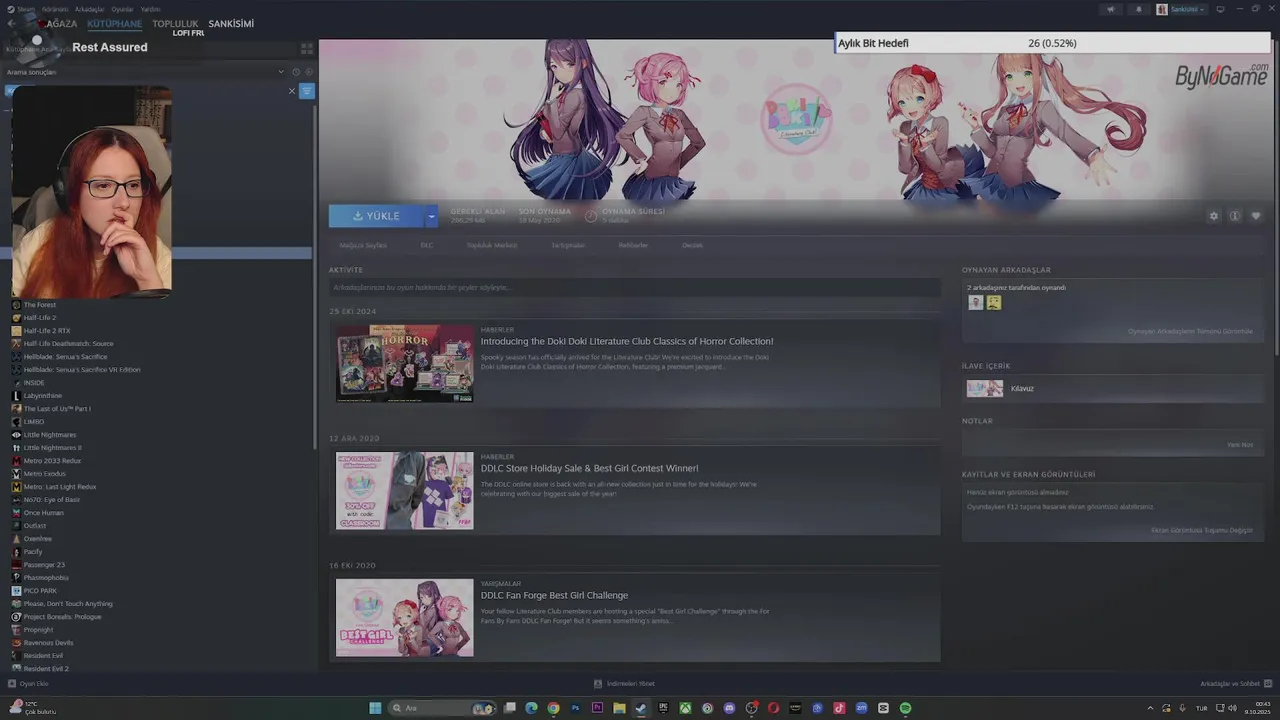Open 'Introducing the Doki Doki Literature Club' news
This screenshot has width=1280, height=720.
[627, 341]
